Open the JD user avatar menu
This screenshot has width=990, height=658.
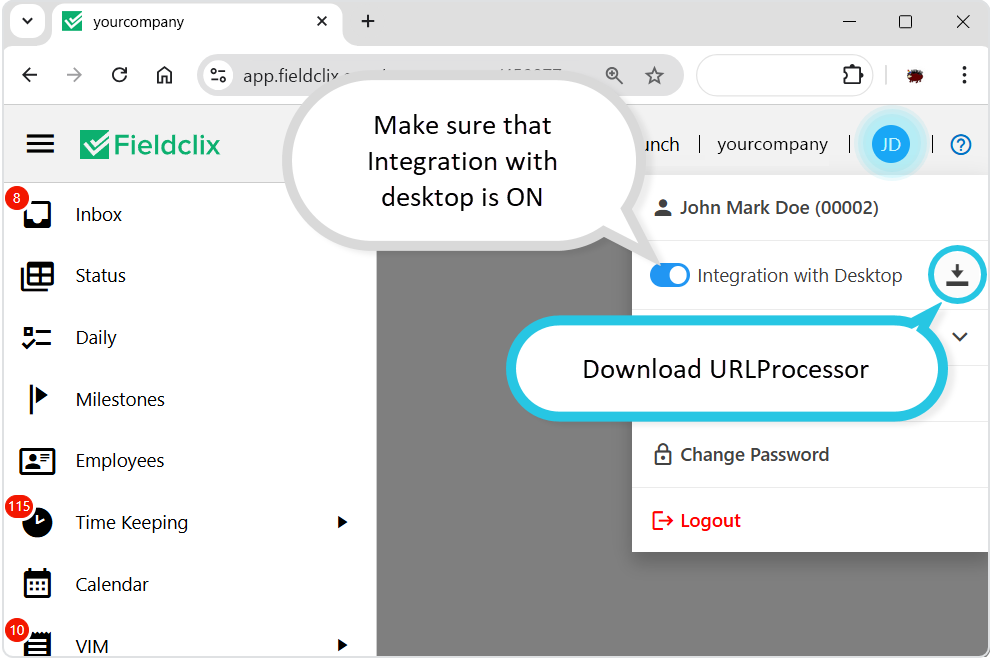890,144
